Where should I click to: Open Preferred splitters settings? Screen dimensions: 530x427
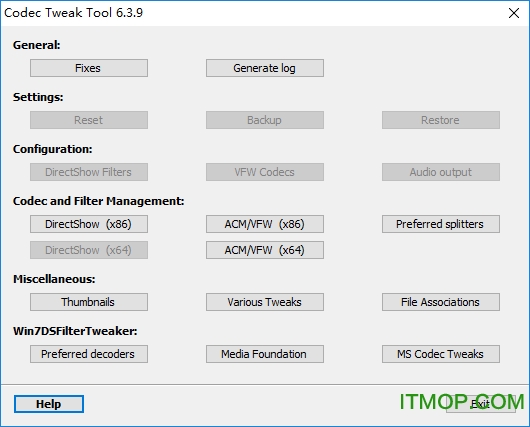pos(441,224)
